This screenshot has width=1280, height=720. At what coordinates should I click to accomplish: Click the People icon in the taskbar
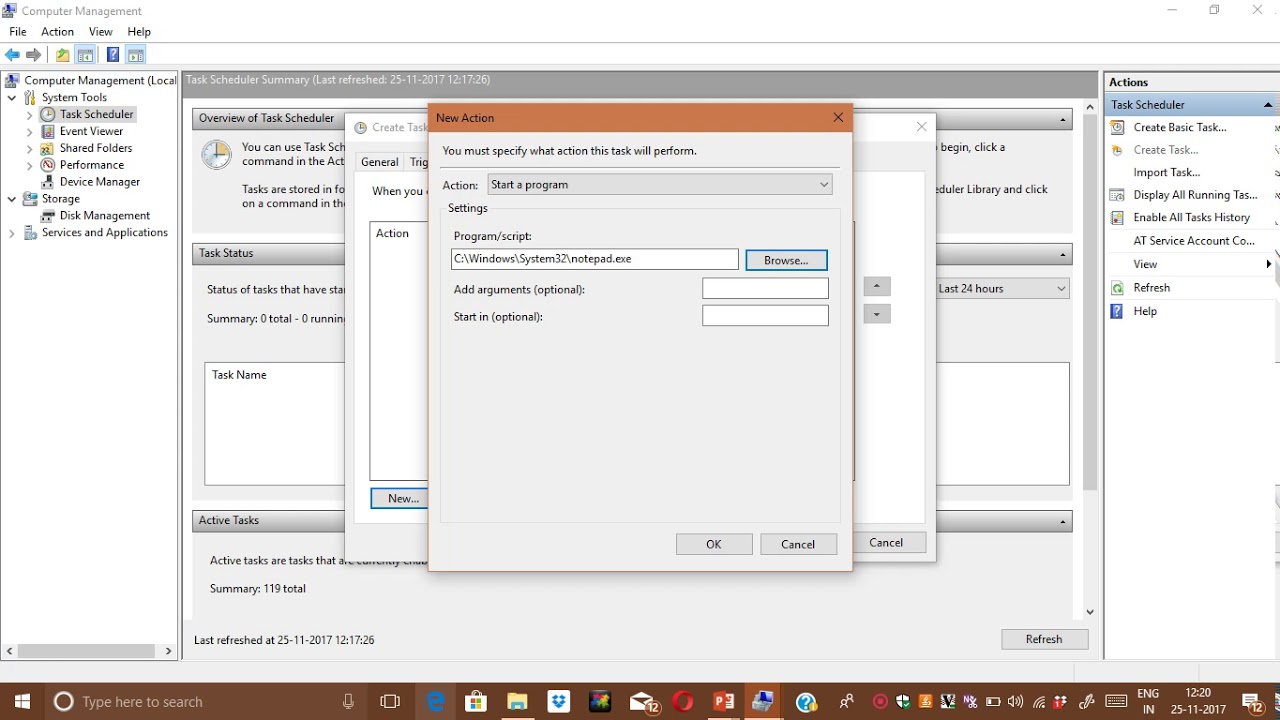(x=846, y=702)
